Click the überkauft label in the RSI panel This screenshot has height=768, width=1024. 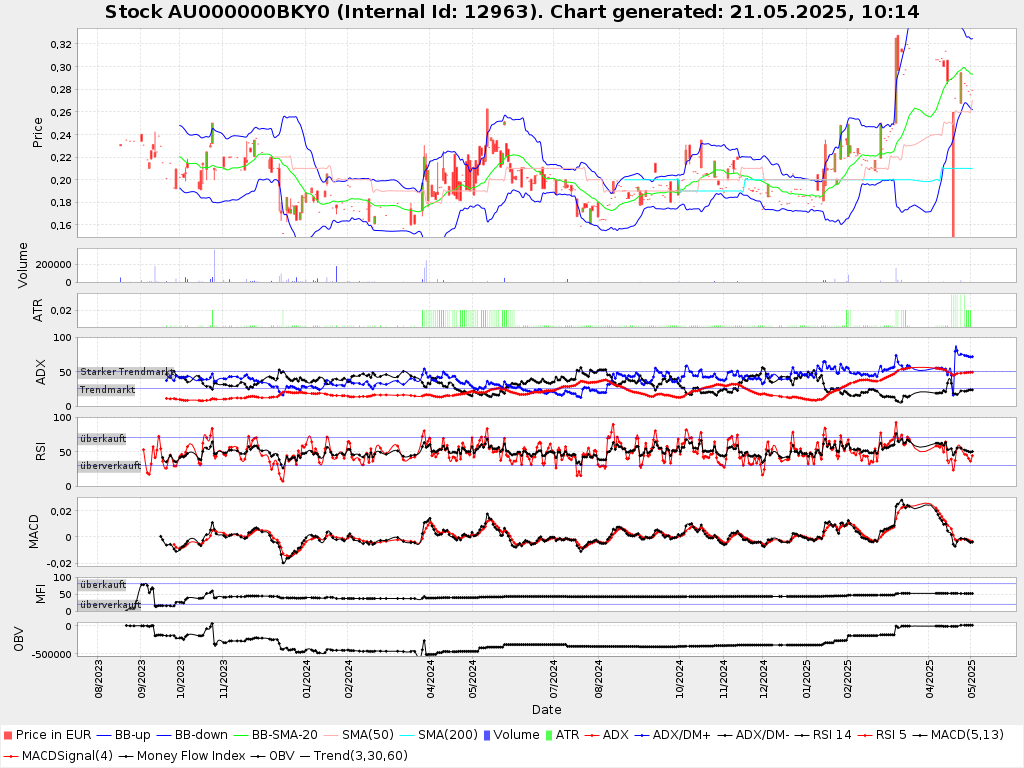pyautogui.click(x=103, y=439)
